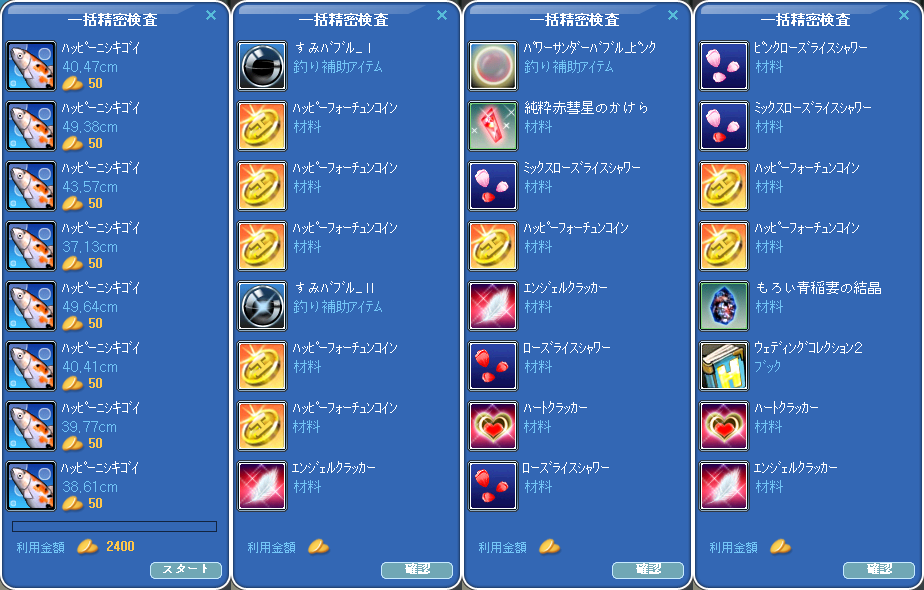Click the 40.47cm ハッピーニシキゴイ fish icon

31,66
